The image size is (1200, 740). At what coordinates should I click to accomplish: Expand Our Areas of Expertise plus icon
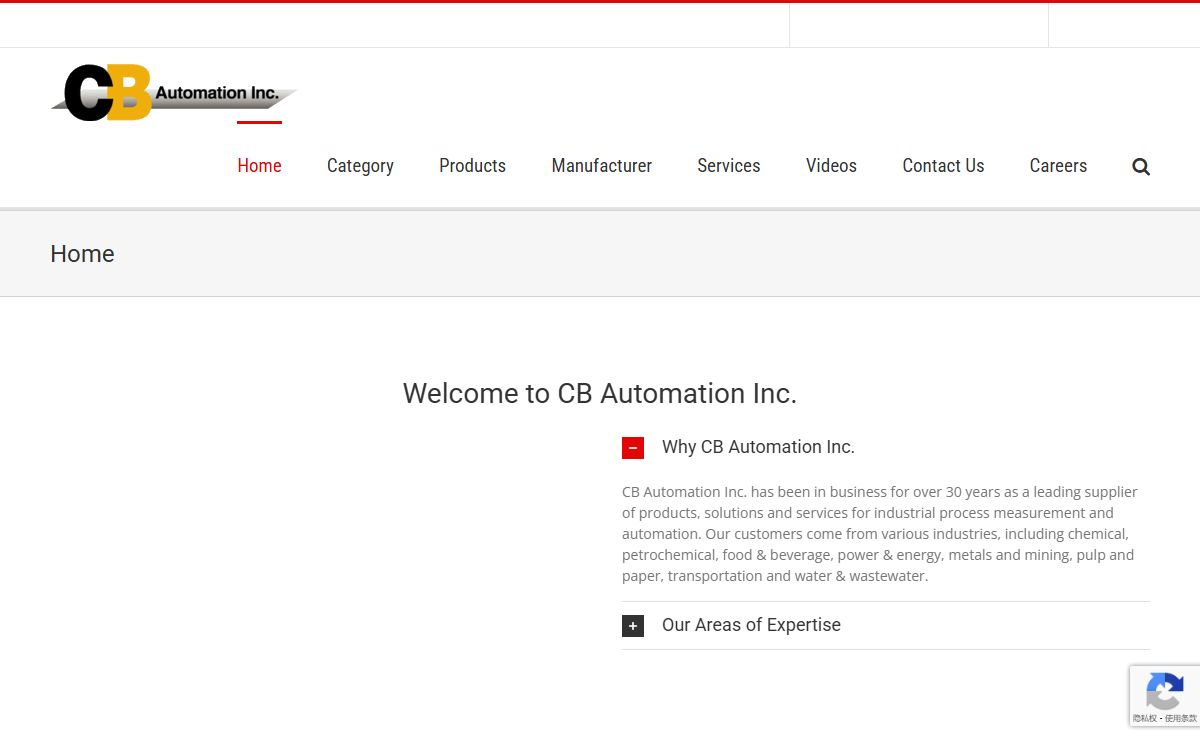pyautogui.click(x=633, y=626)
